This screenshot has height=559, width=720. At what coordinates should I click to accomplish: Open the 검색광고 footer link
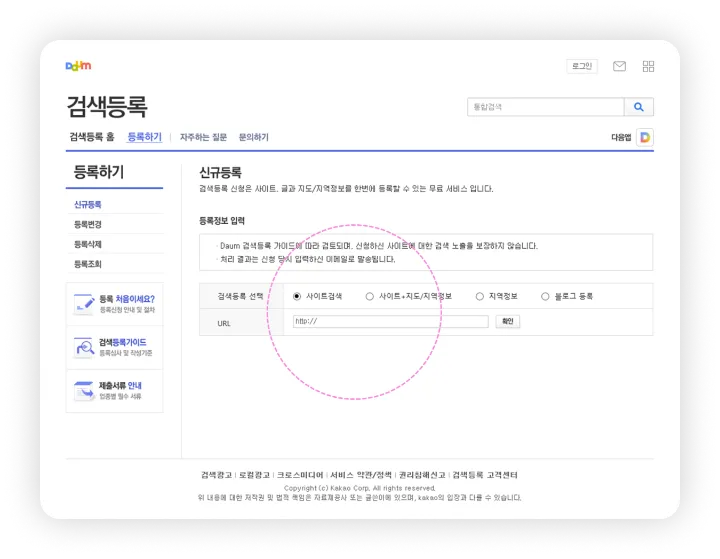[216, 475]
